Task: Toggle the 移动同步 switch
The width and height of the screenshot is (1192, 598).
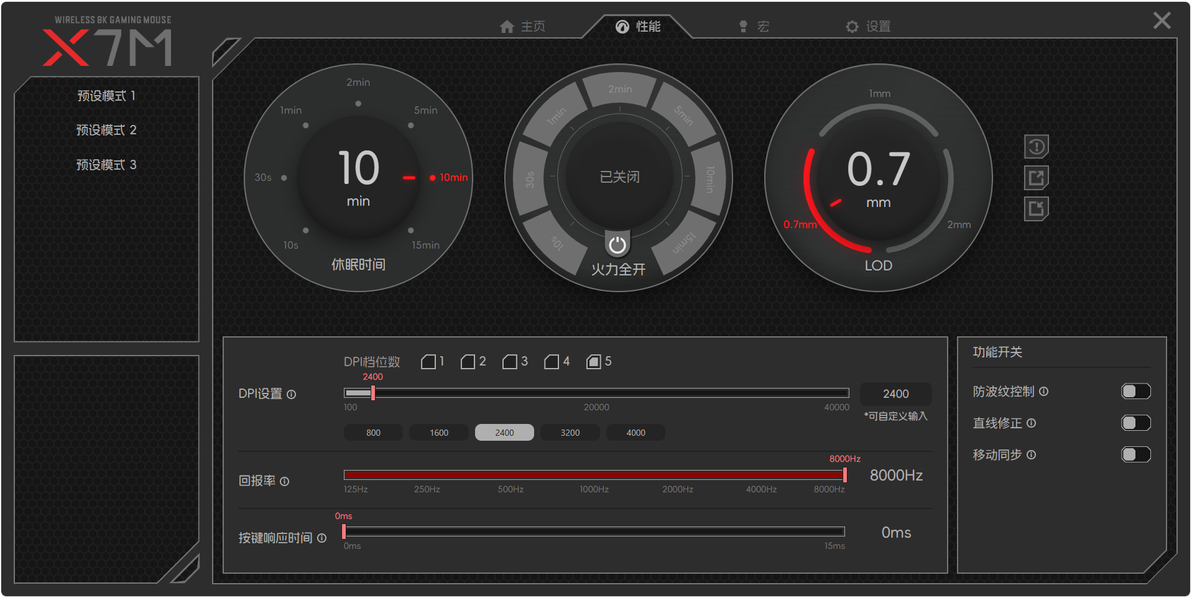Action: tap(1136, 454)
